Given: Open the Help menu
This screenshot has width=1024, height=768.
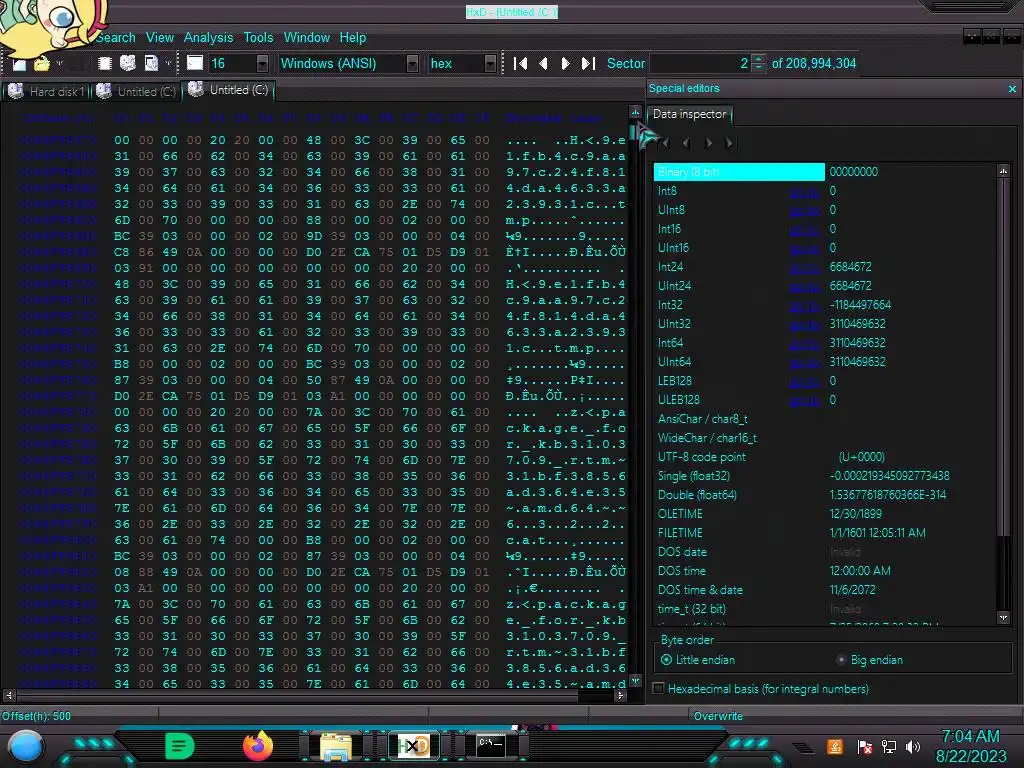Looking at the screenshot, I should tap(353, 38).
